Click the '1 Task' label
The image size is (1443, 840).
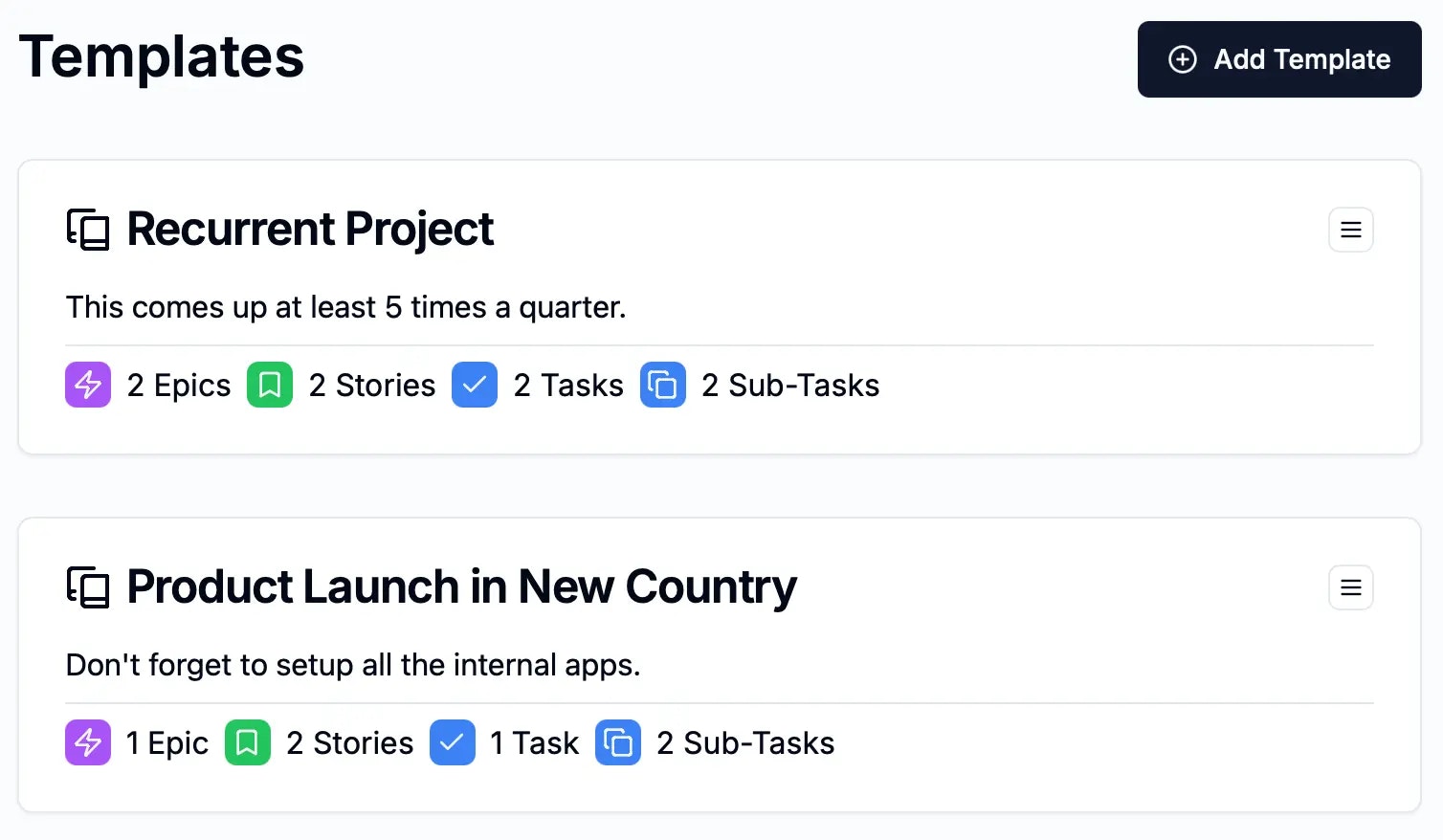[x=535, y=743]
